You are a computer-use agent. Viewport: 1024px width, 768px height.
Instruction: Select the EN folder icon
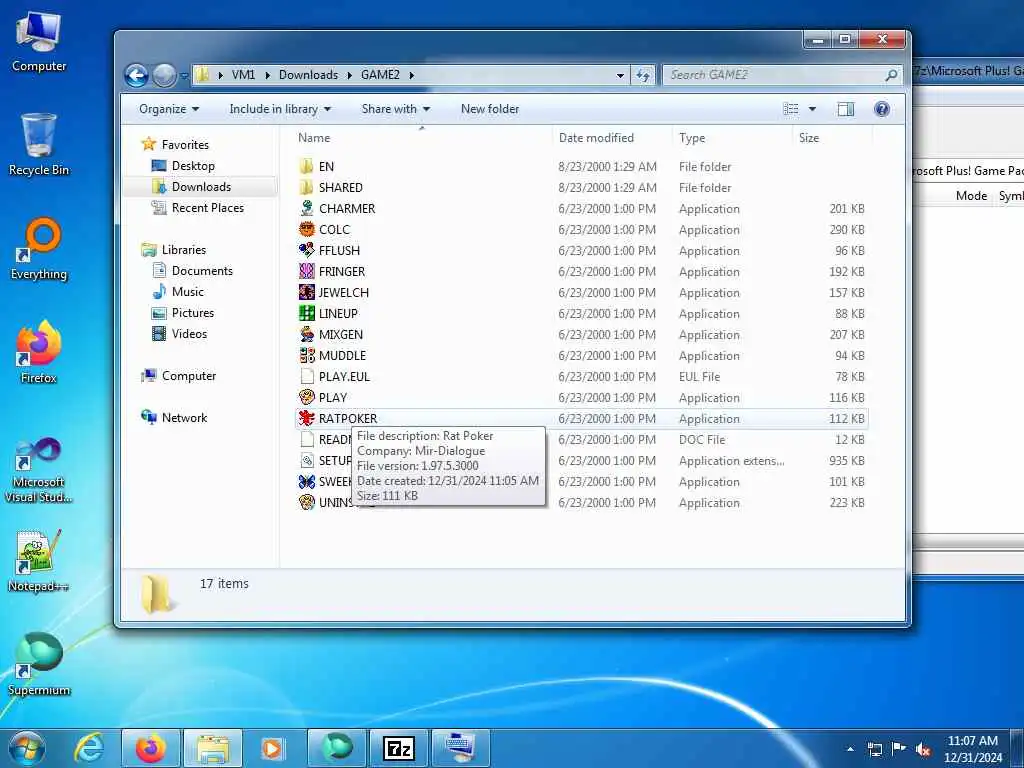coord(306,166)
